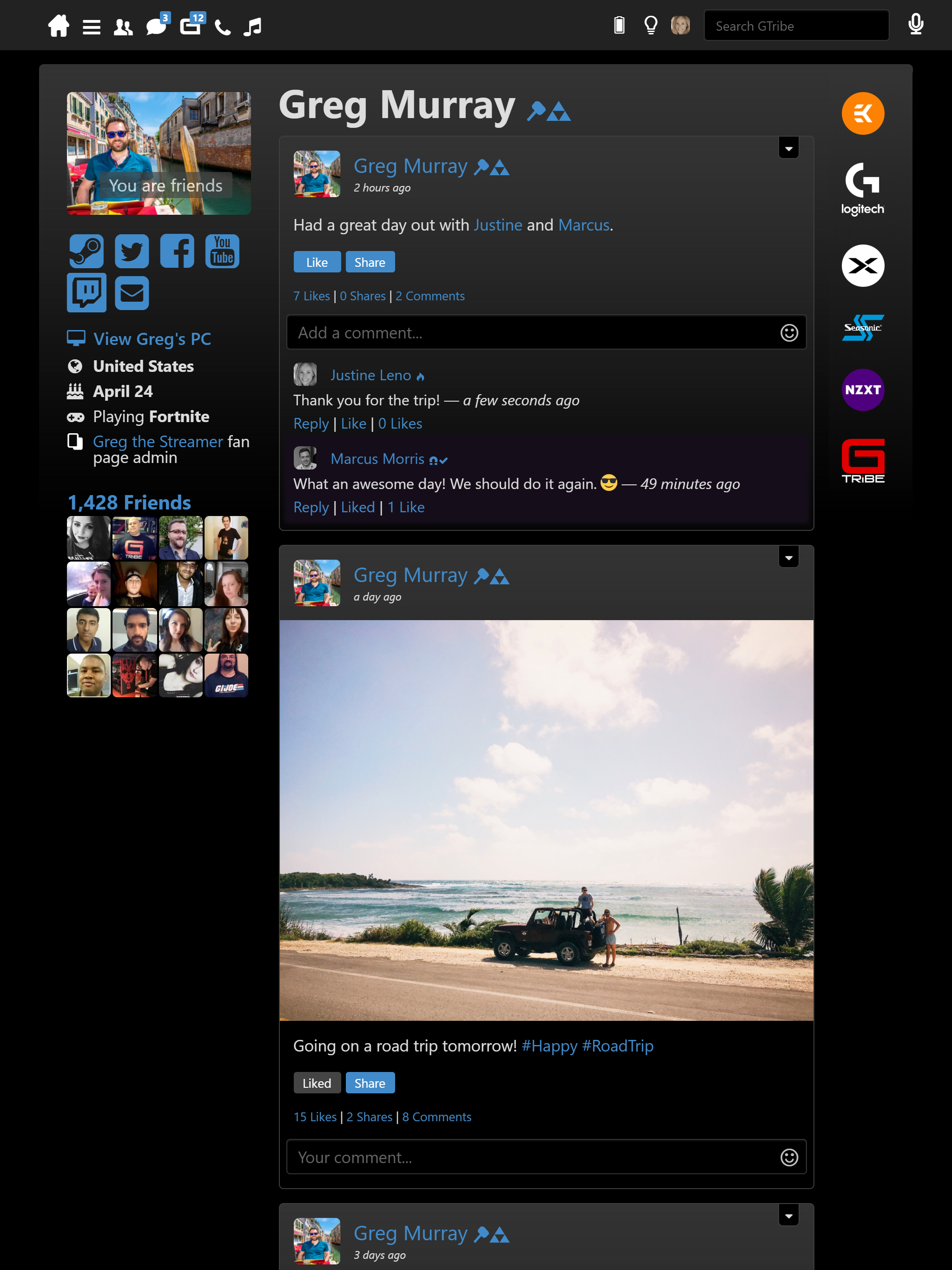This screenshot has height=1270, width=952.
Task: View the 7 Likes list
Action: pyautogui.click(x=312, y=296)
